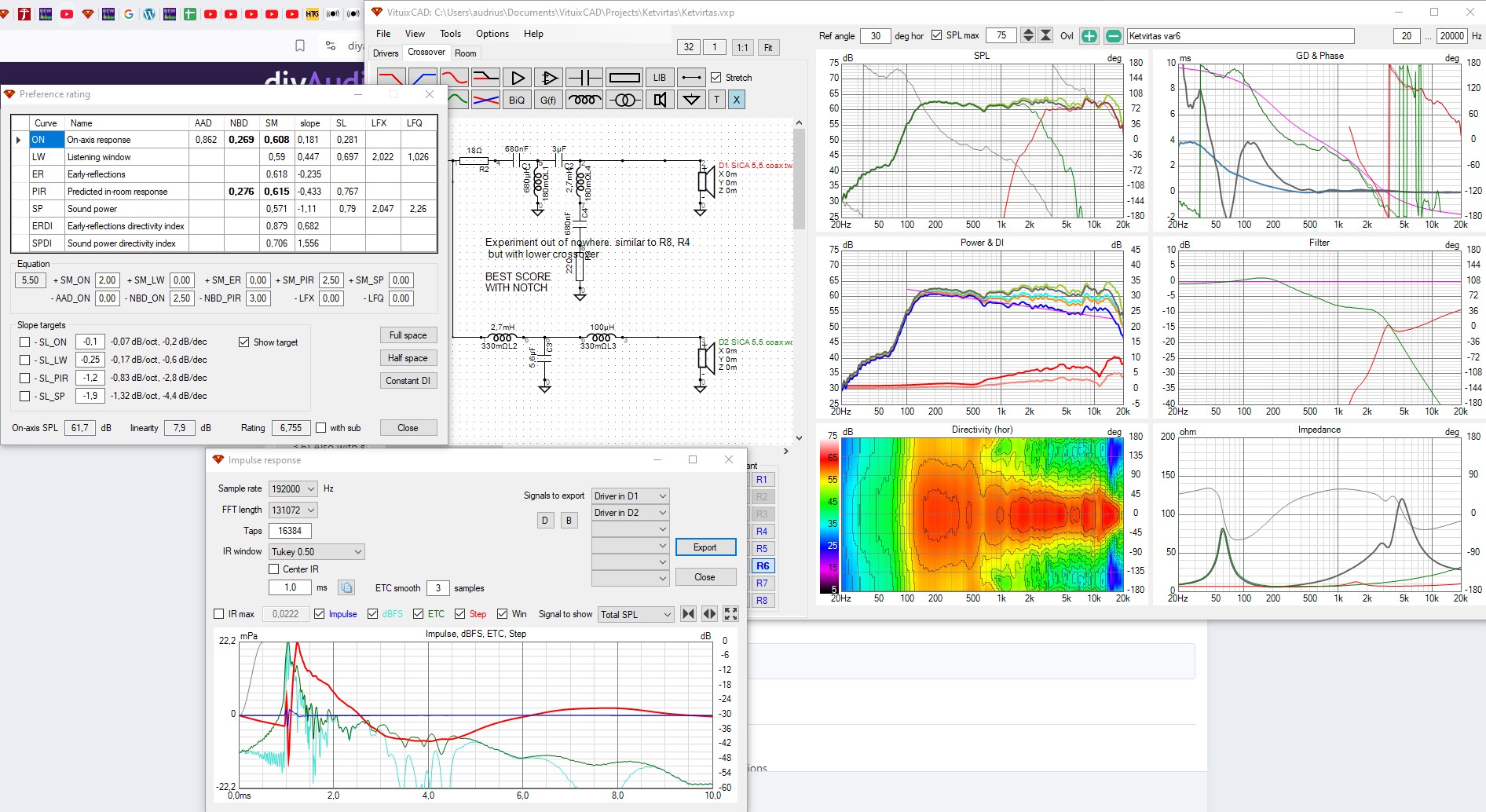The image size is (1486, 812).
Task: Open the Driver in D1 export dropdown
Action: pyautogui.click(x=630, y=496)
